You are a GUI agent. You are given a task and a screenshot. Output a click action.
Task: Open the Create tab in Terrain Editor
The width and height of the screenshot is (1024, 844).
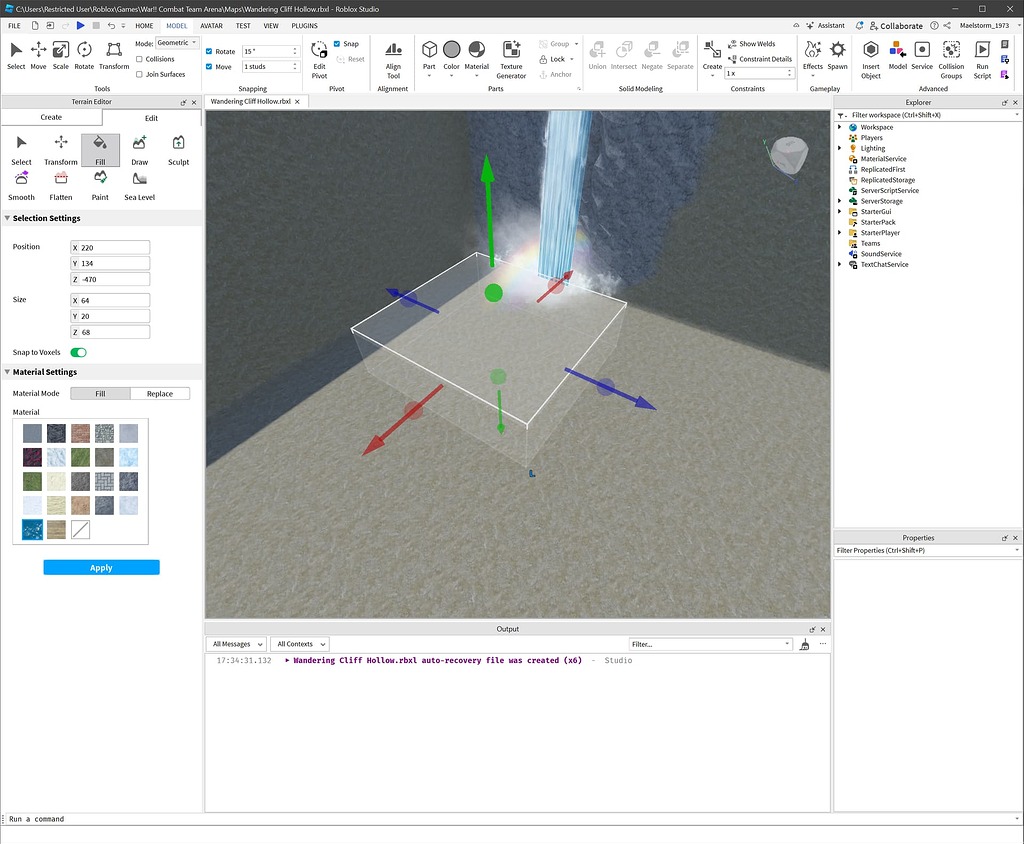pyautogui.click(x=51, y=117)
